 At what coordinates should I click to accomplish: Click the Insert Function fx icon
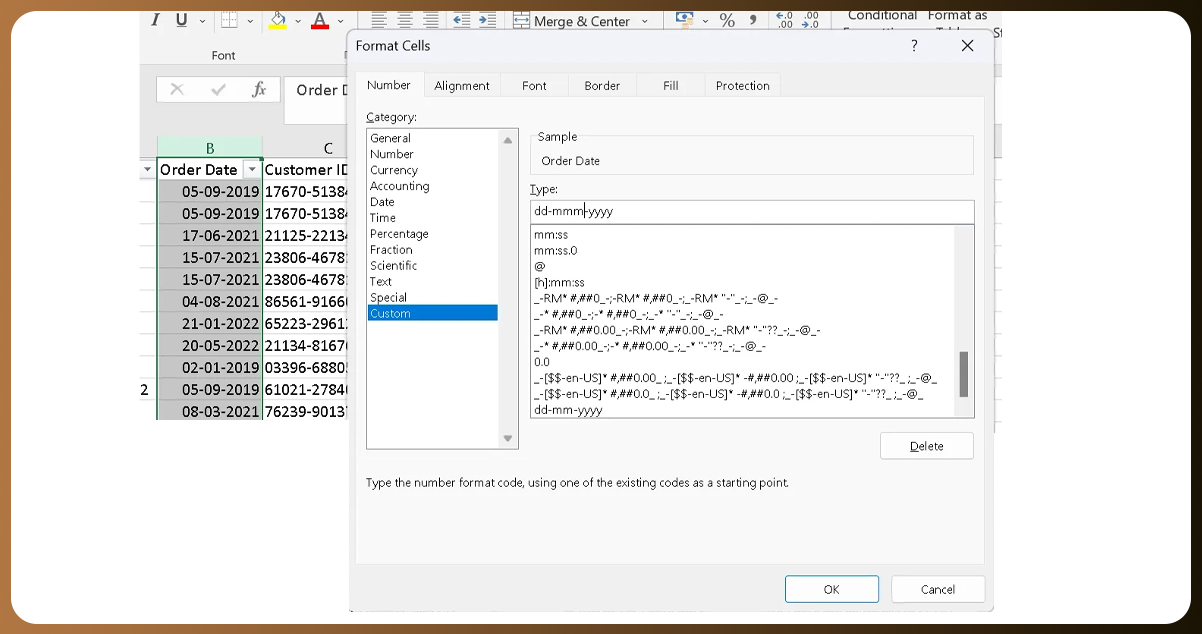pos(259,90)
